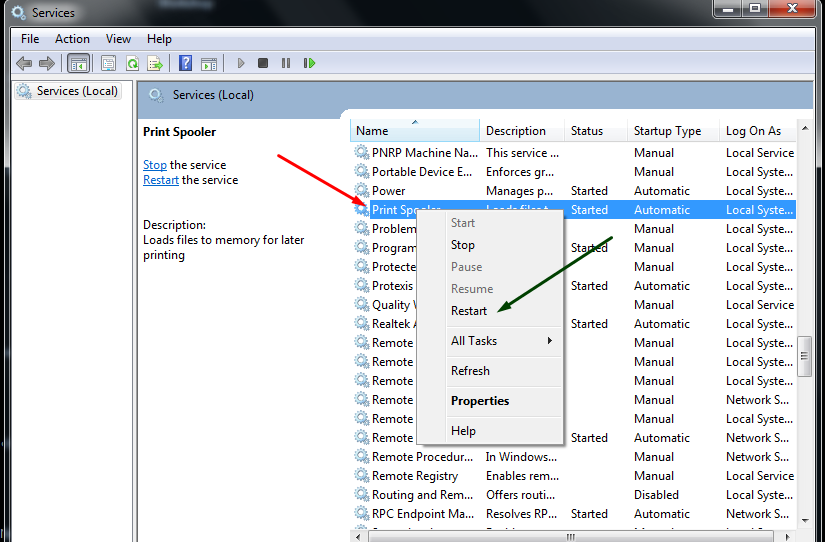Select Routing and Rem... service name
Image resolution: width=825 pixels, height=542 pixels.
pyautogui.click(x=422, y=495)
